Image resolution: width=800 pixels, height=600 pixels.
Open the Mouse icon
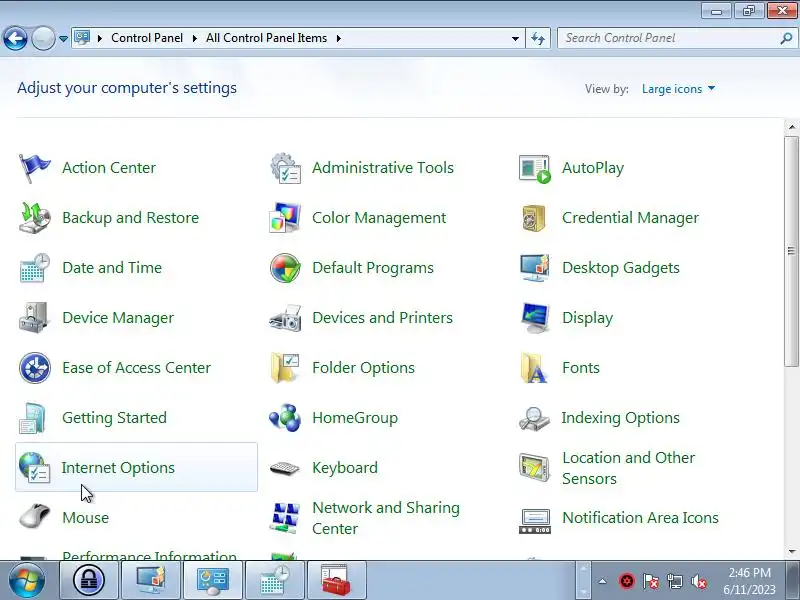click(34, 516)
